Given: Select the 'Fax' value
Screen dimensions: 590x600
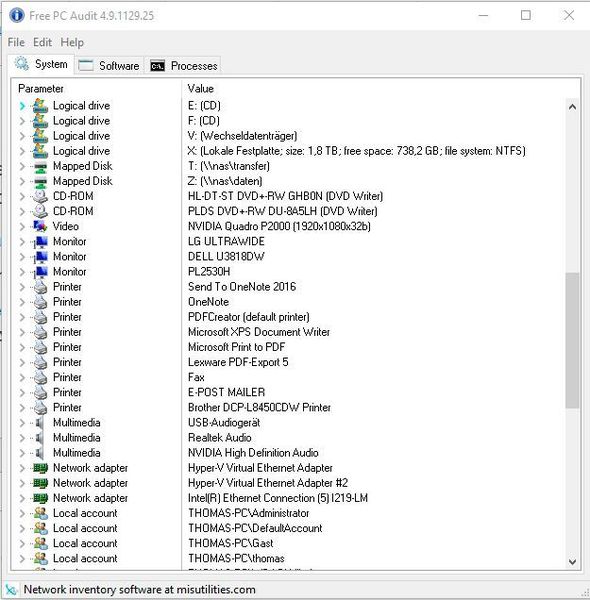Looking at the screenshot, I should point(196,378).
